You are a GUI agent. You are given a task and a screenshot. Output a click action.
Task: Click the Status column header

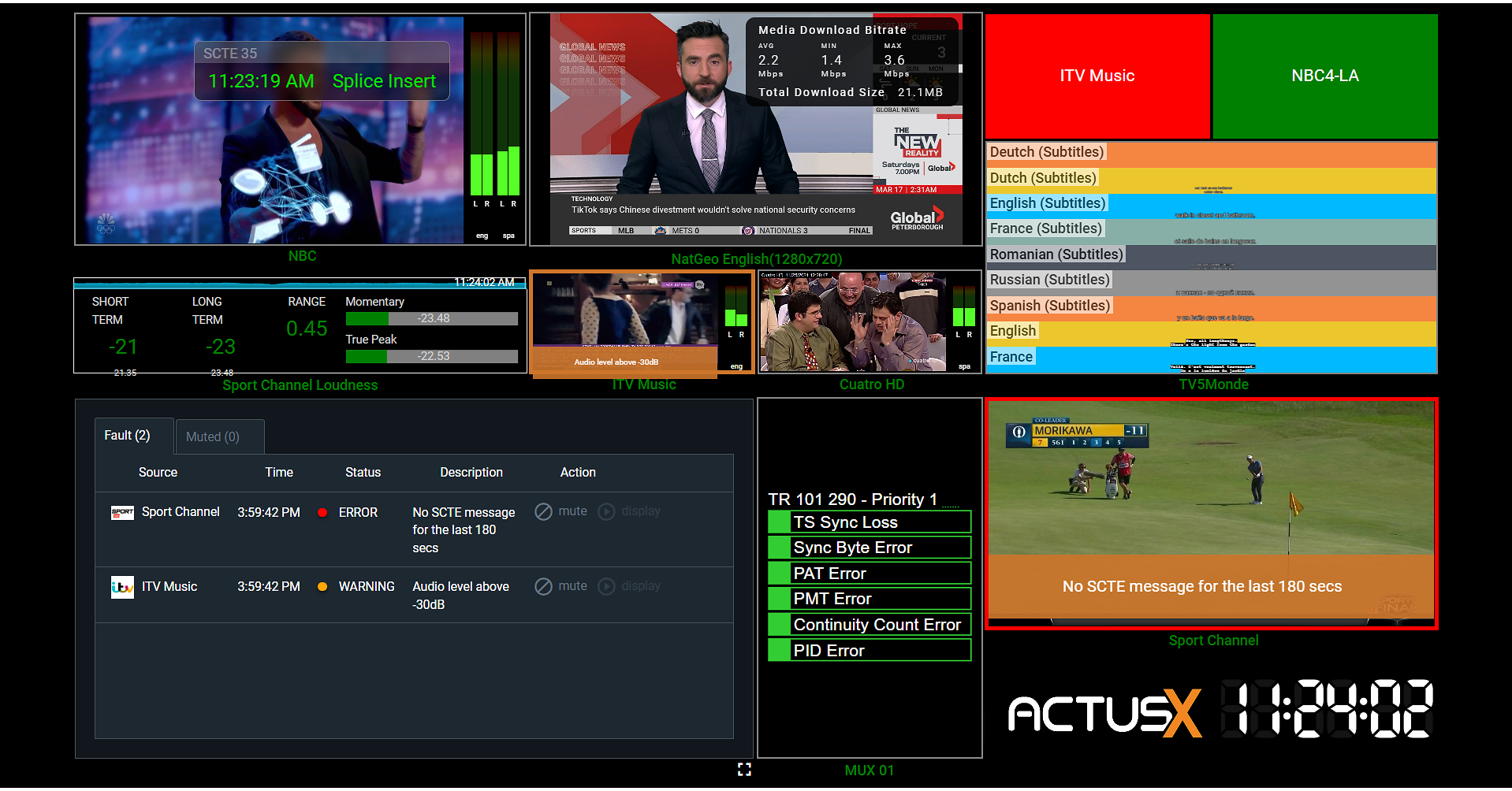(363, 473)
